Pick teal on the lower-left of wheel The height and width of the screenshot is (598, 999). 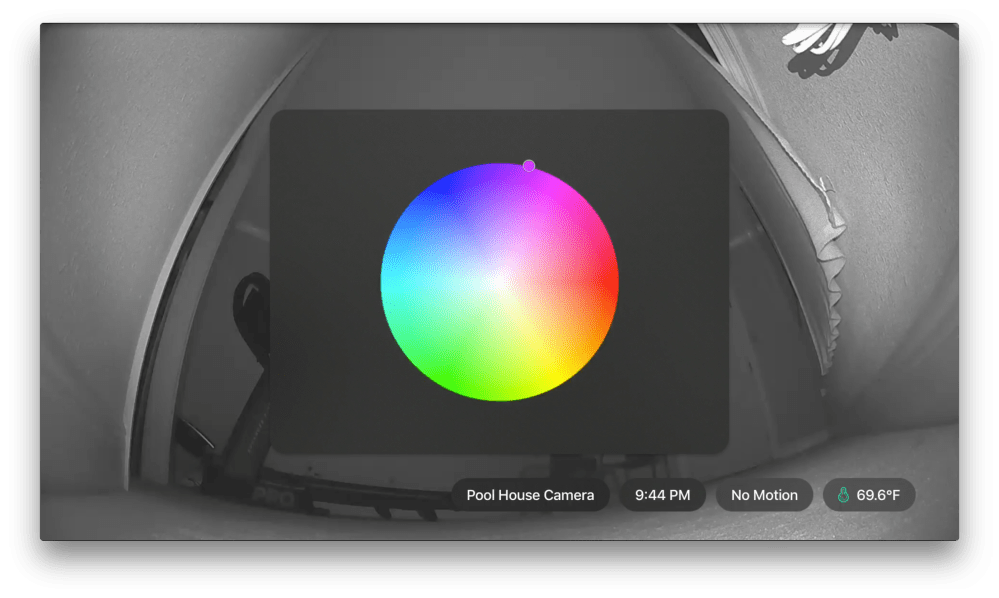410,330
